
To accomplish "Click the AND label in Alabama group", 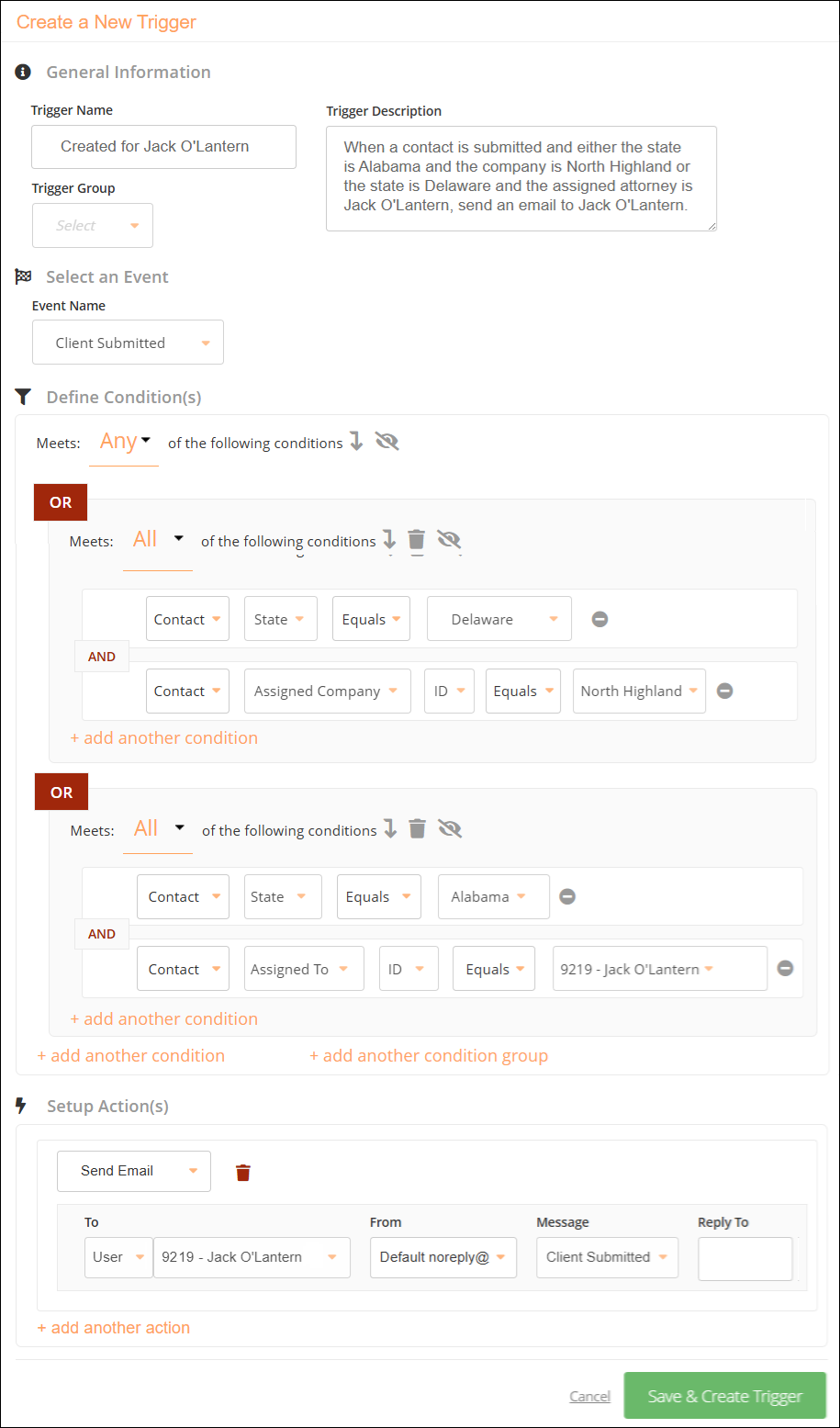I will [x=102, y=934].
